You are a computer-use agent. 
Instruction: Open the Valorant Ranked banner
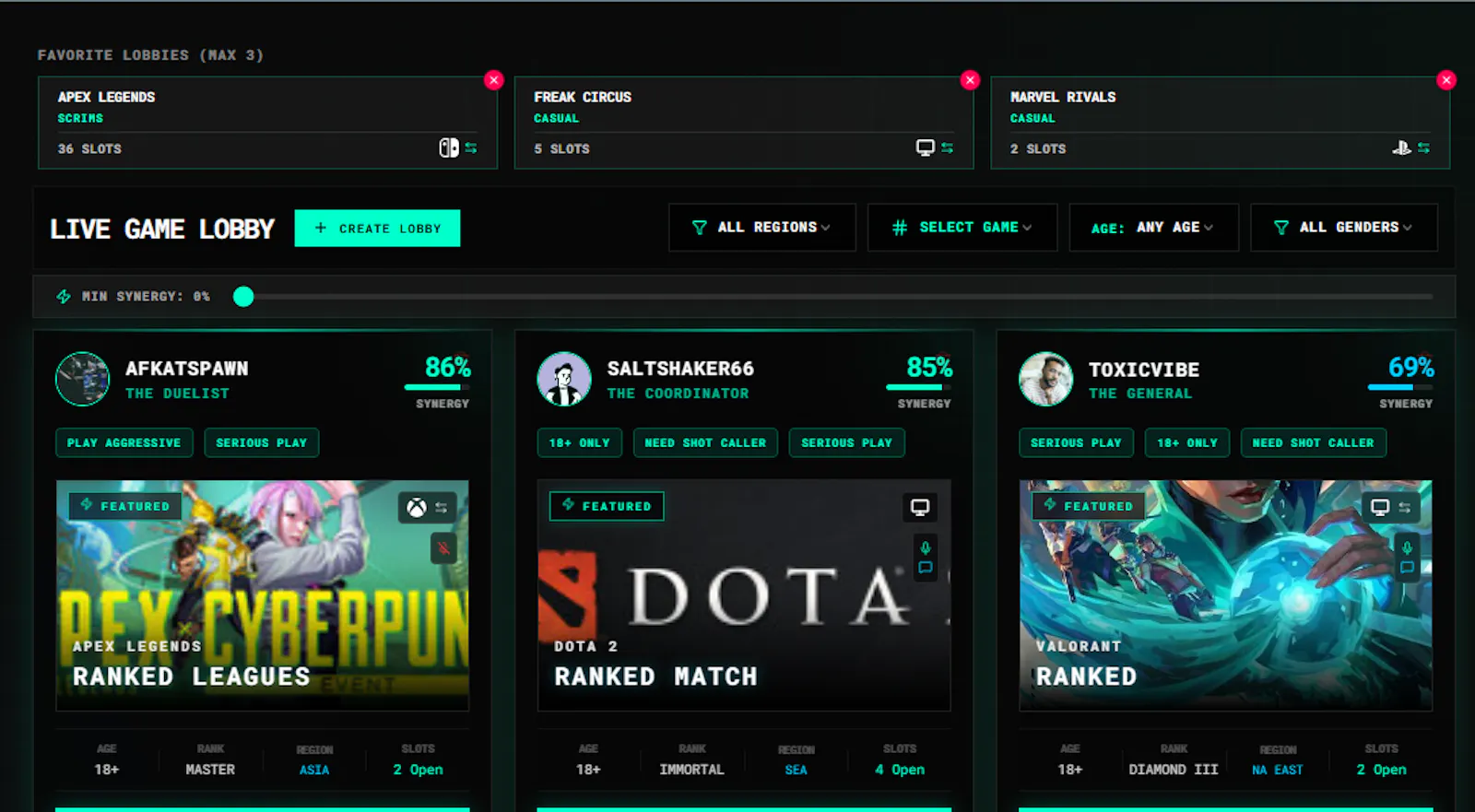(x=1226, y=595)
